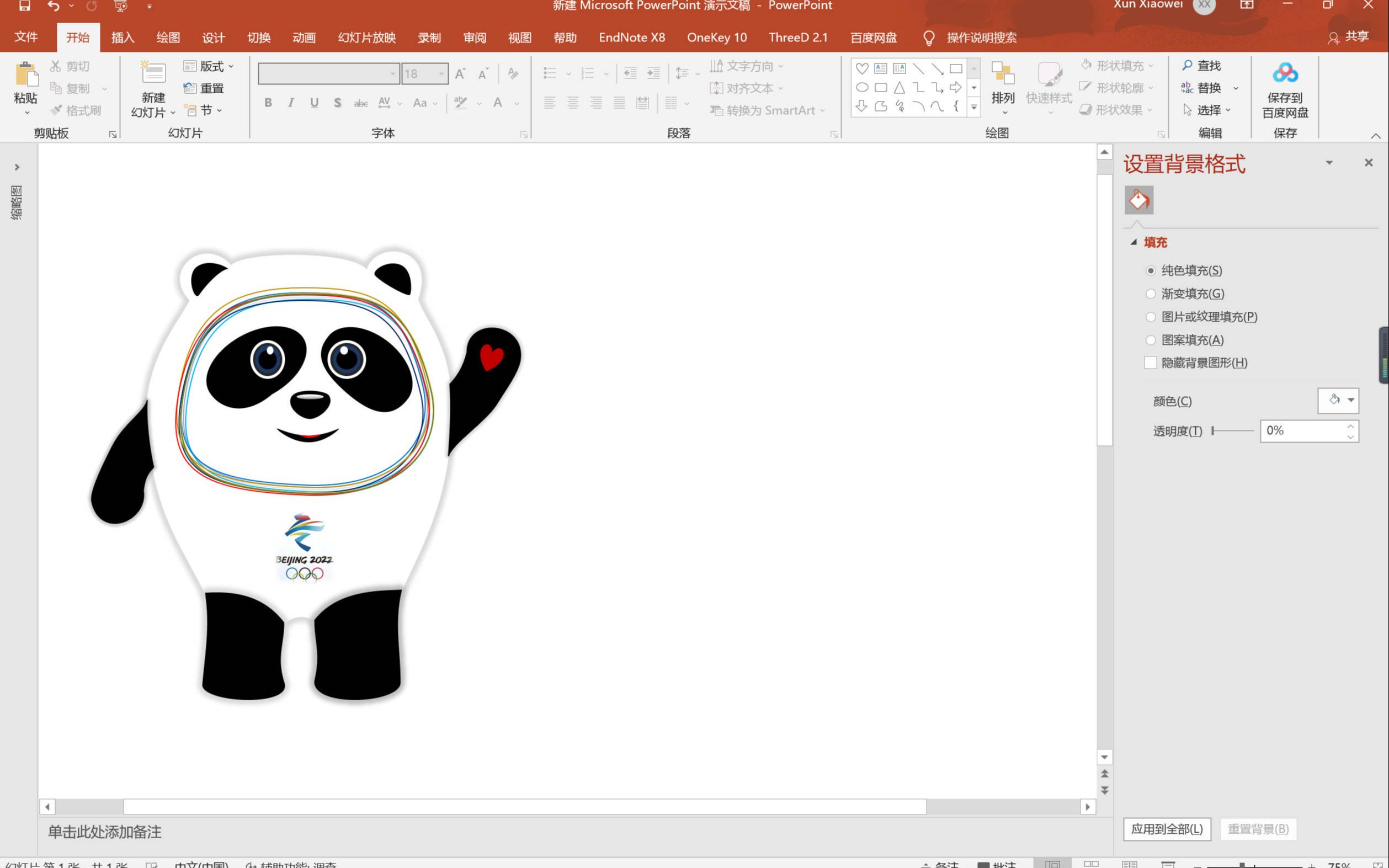Click the Fill paint-bucket tab icon in pane

1139,200
